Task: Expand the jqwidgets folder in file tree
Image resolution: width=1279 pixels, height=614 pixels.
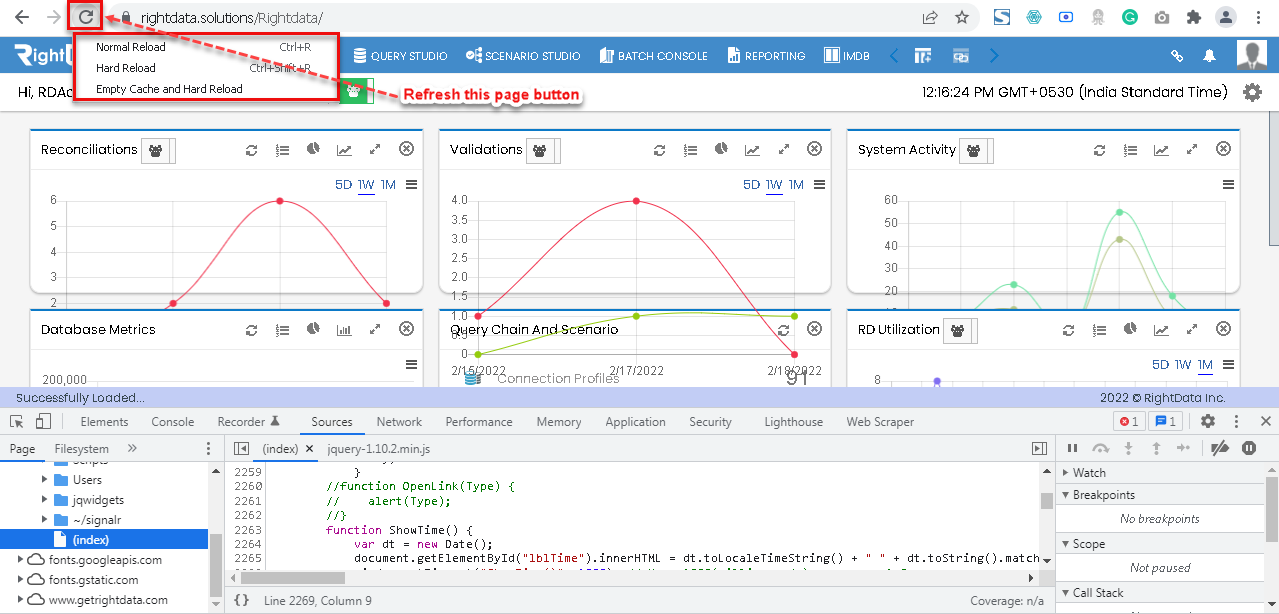Action: pyautogui.click(x=45, y=500)
